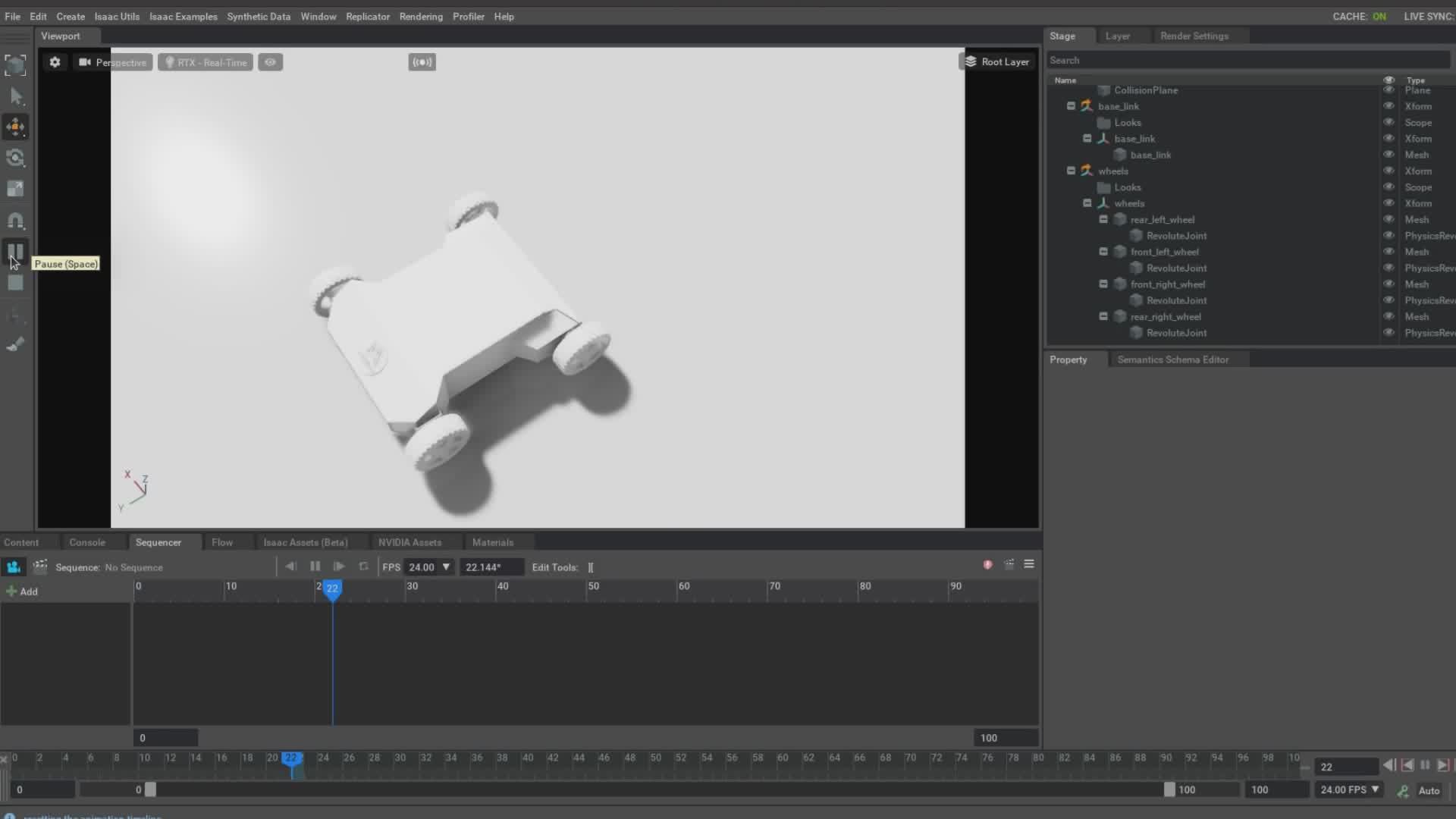Open viewport settings gear icon
Image resolution: width=1456 pixels, height=819 pixels.
point(55,62)
